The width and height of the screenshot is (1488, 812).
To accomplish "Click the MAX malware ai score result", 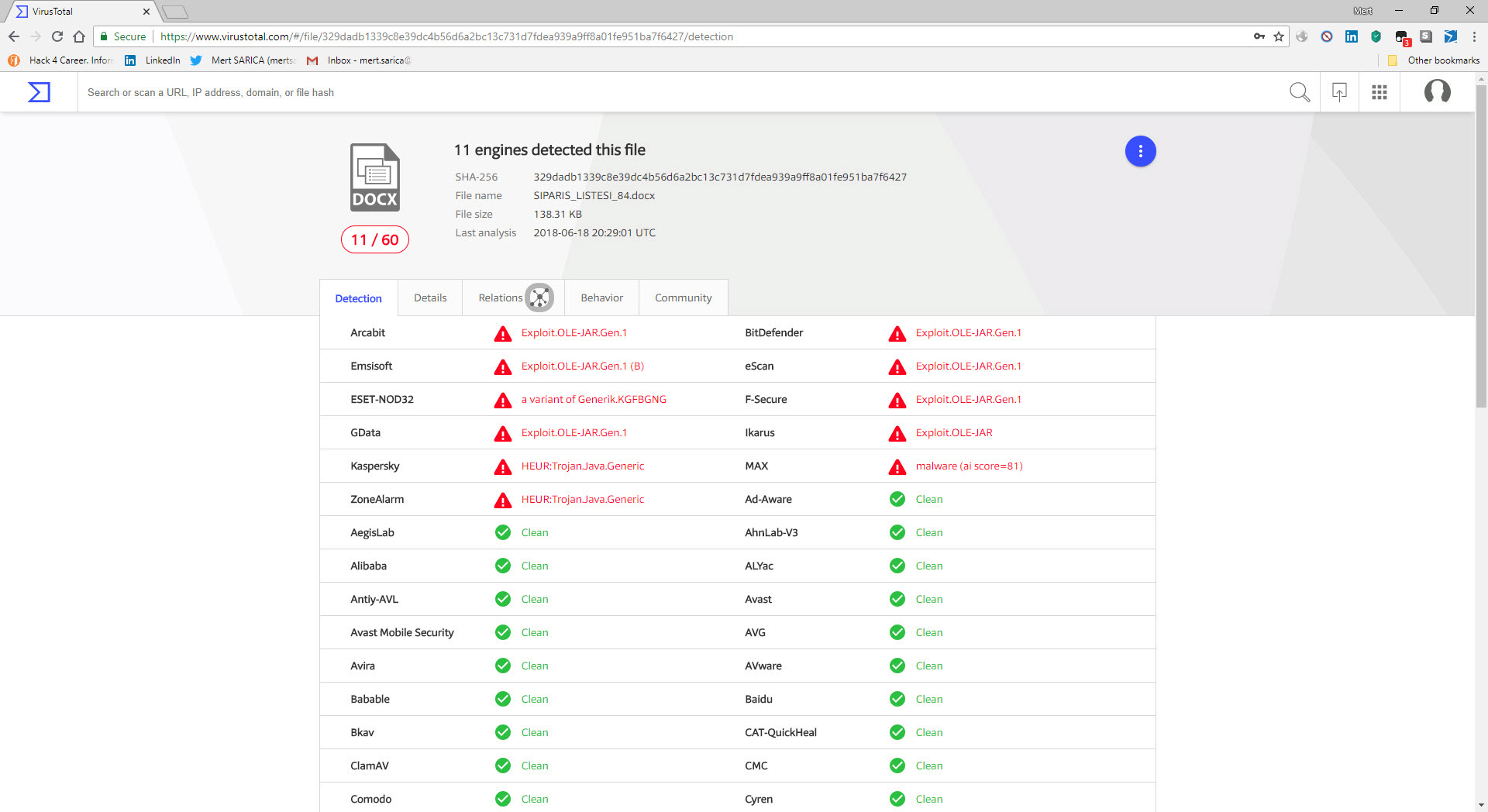I will pos(970,466).
